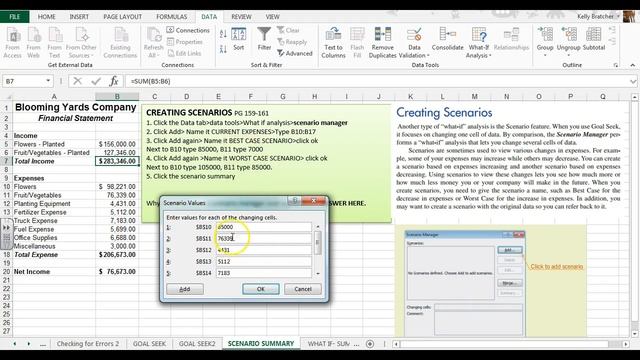Click $B$10 value field

pos(263,227)
